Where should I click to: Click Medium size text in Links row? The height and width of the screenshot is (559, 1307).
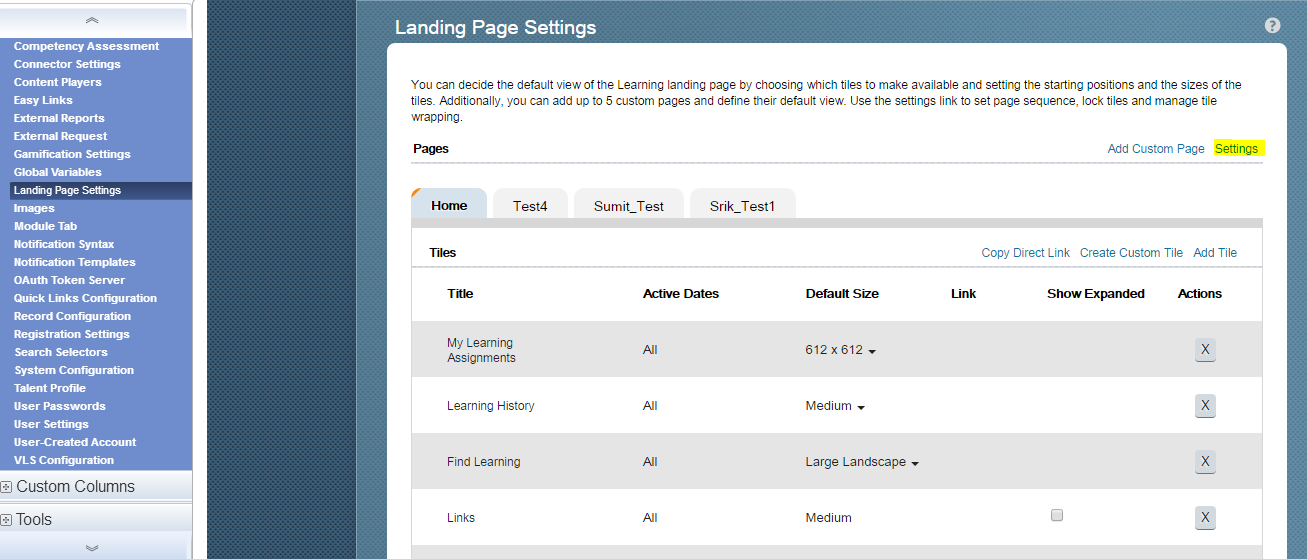828,518
